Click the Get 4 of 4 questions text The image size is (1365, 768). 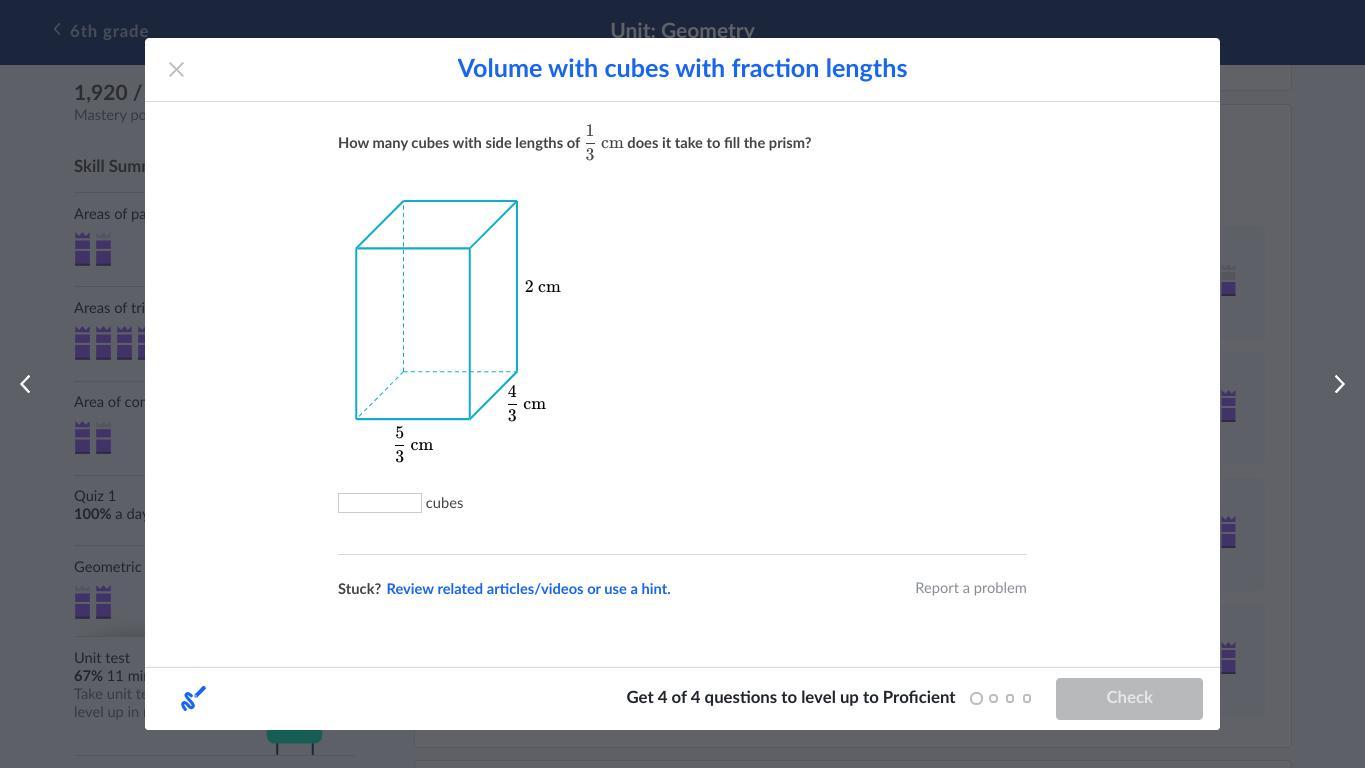(x=790, y=698)
